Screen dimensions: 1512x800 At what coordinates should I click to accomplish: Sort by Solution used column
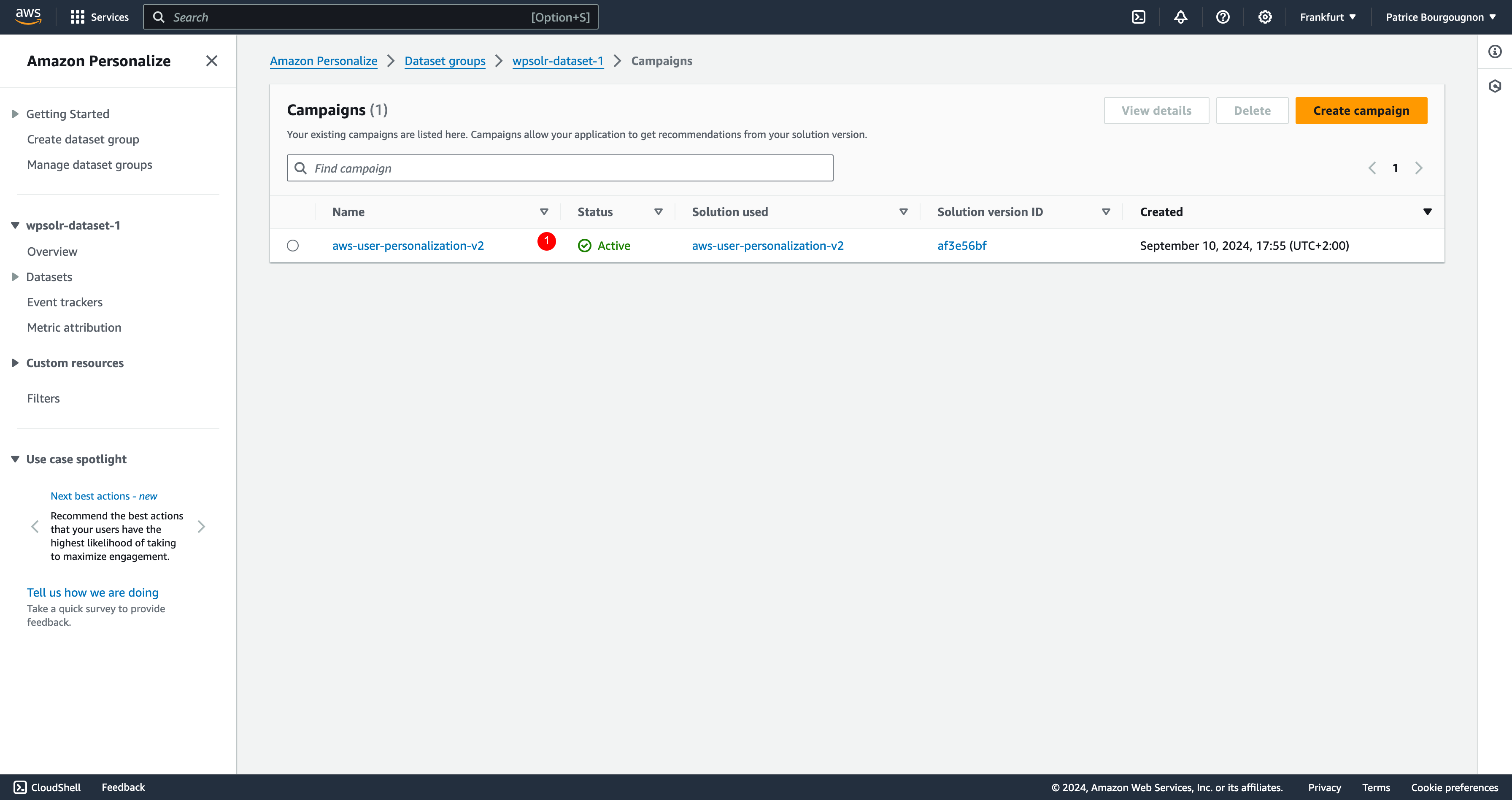[x=904, y=212]
